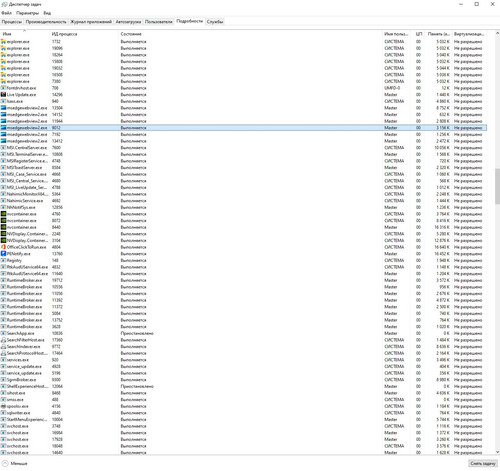
Task: Select the MSI.TerminalServer process row
Action: coord(243,154)
